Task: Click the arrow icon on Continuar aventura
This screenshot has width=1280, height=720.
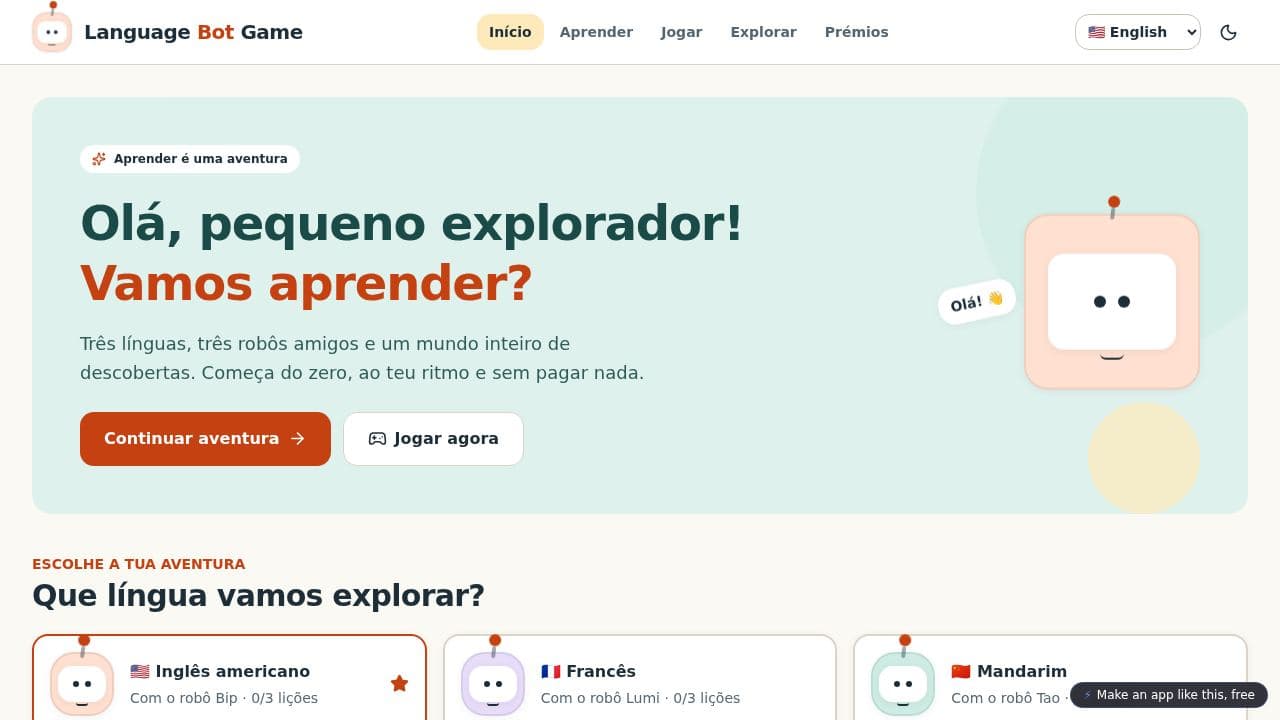Action: tap(297, 439)
